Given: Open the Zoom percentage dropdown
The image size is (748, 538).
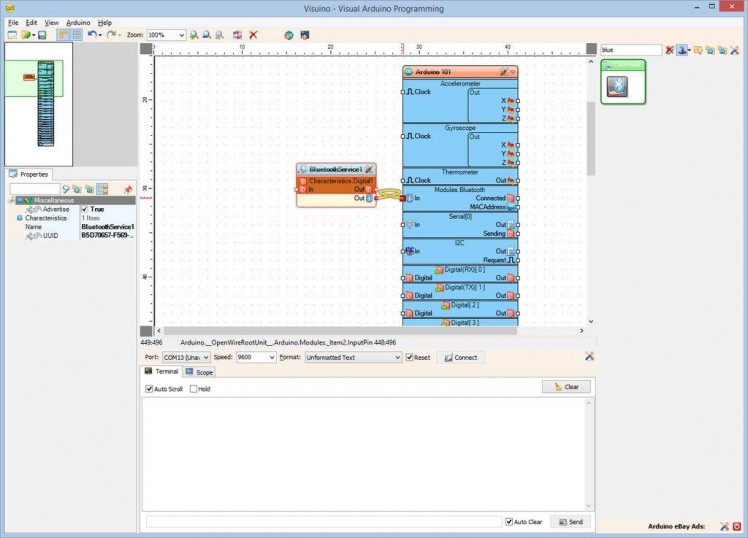Looking at the screenshot, I should coord(181,35).
